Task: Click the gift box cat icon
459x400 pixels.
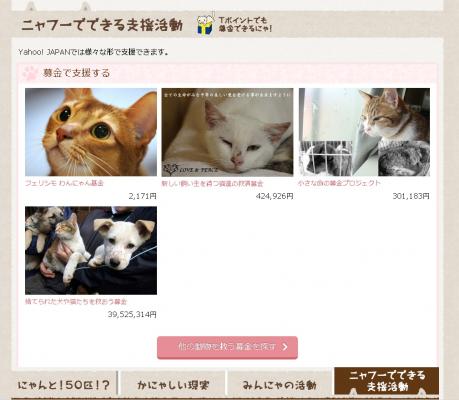Action: point(205,25)
